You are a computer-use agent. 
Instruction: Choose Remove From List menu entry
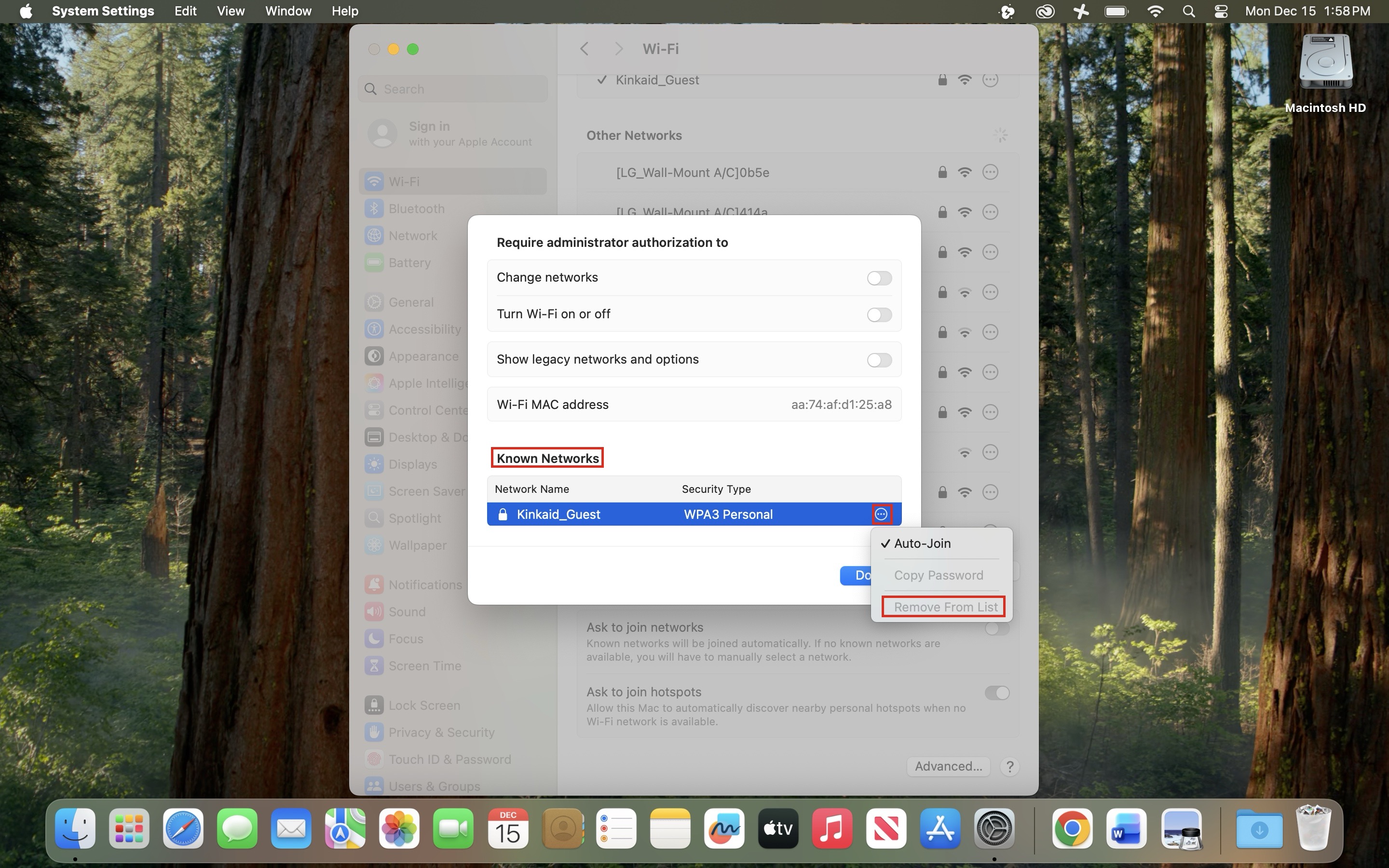tap(945, 607)
